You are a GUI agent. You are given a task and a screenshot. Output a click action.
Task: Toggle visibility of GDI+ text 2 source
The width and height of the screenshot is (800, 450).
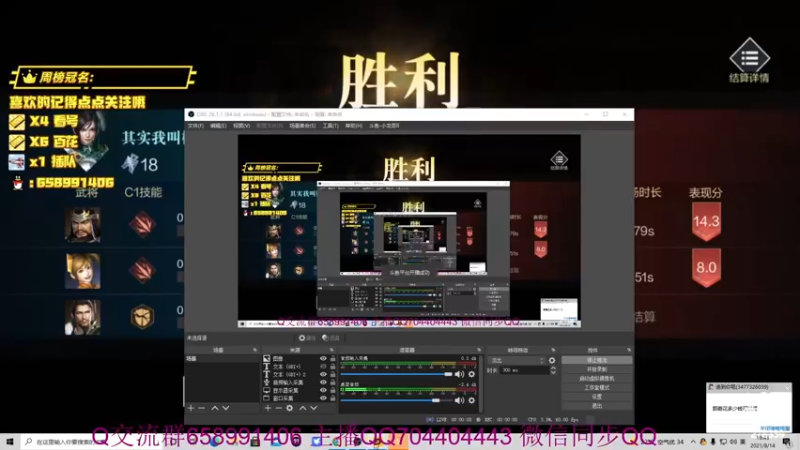pos(323,374)
